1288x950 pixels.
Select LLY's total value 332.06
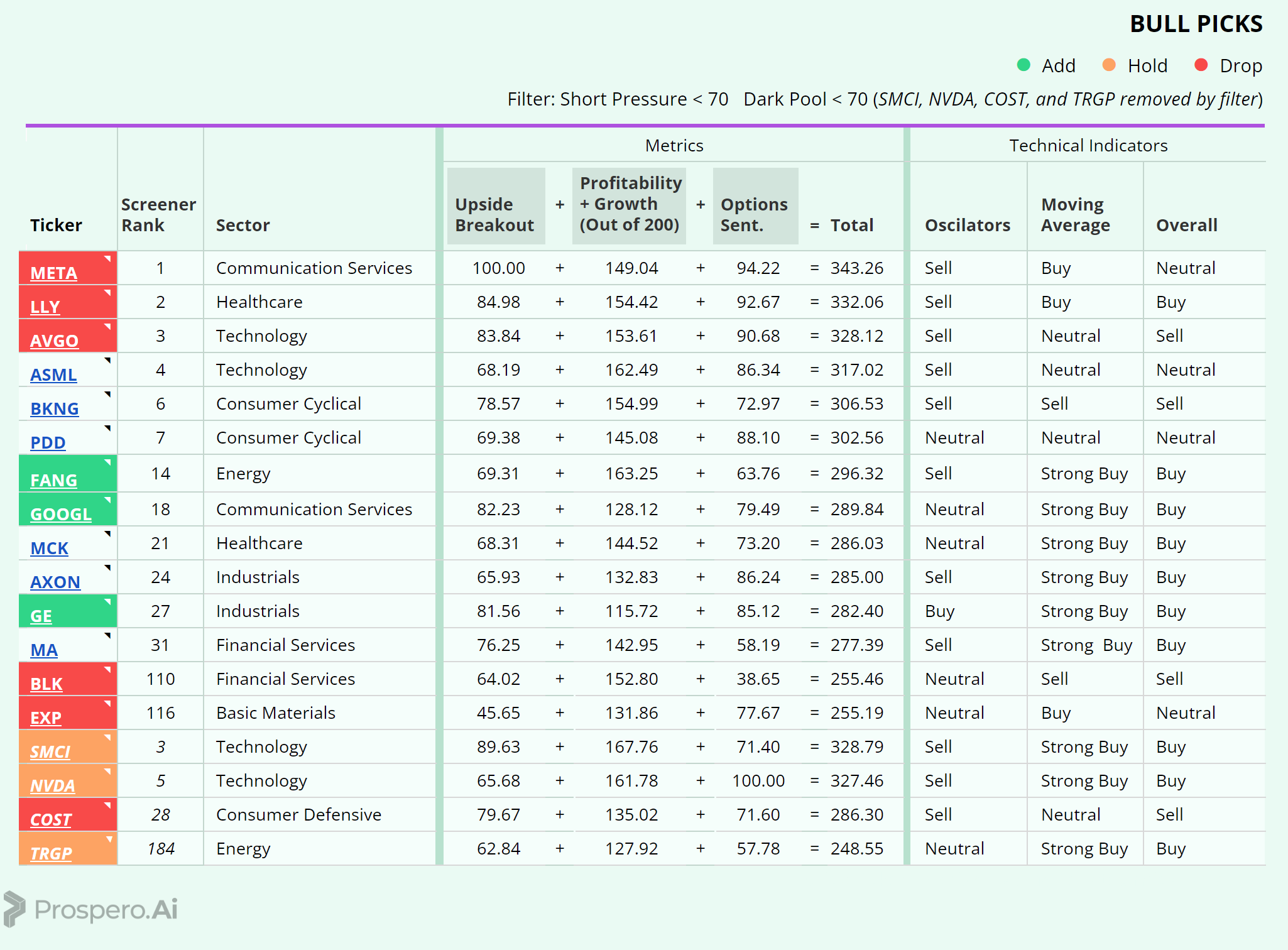(x=857, y=302)
